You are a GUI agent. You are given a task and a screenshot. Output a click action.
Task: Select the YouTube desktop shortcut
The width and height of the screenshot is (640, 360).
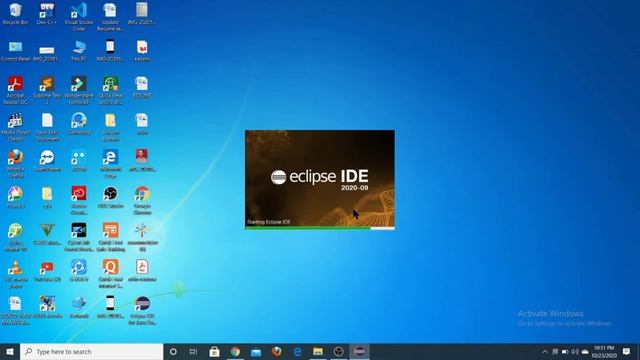(47, 271)
